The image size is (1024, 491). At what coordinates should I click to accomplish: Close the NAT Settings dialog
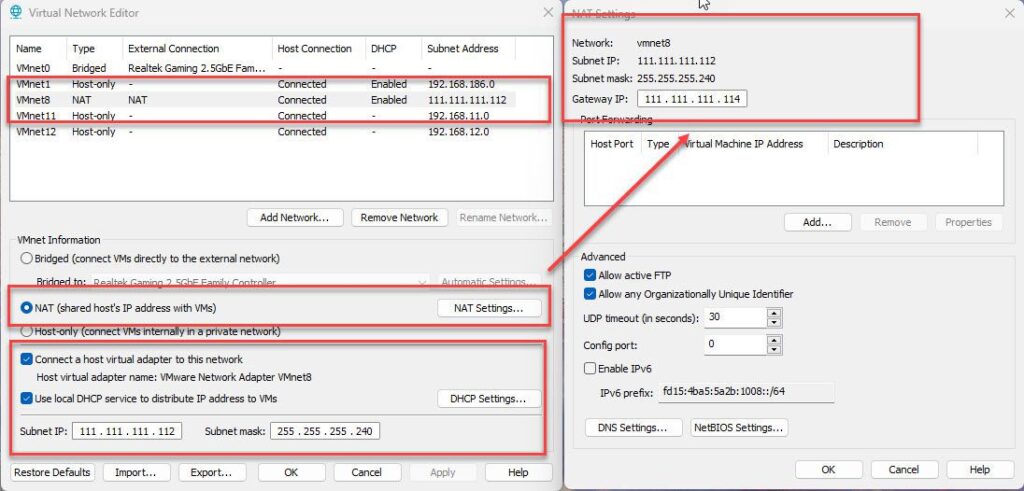tap(1009, 13)
